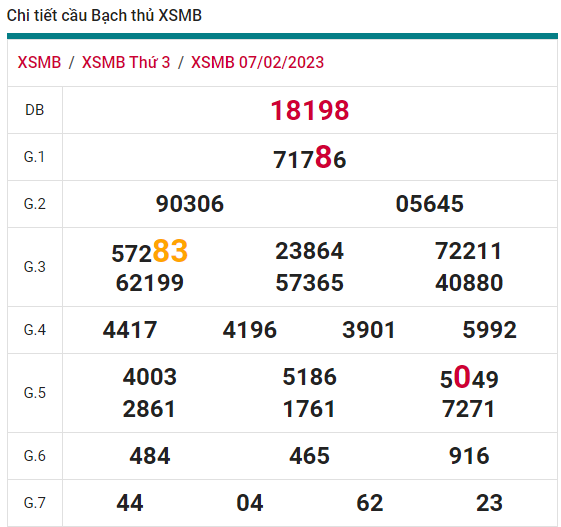Select the G.4 number 4417
Viewport: 561px width, 527px height.
tap(130, 330)
